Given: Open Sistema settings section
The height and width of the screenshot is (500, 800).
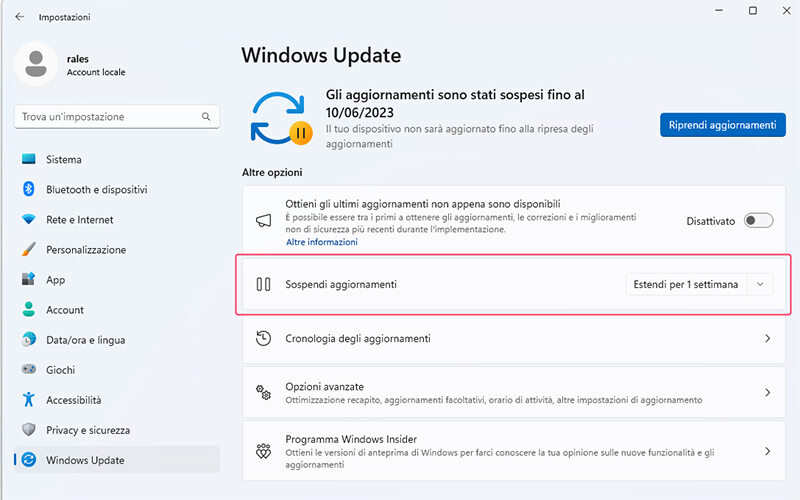Looking at the screenshot, I should click(x=117, y=159).
